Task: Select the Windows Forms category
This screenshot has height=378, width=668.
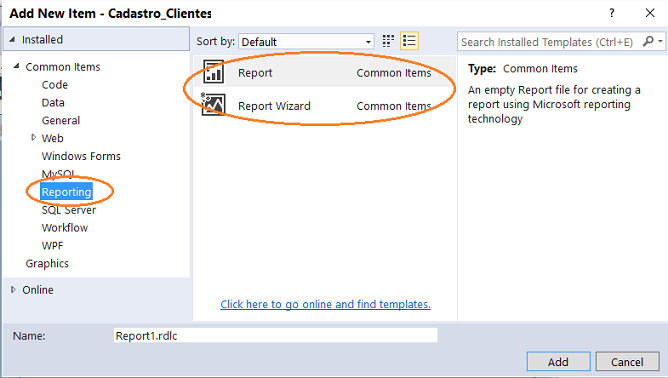Action: pyautogui.click(x=81, y=156)
